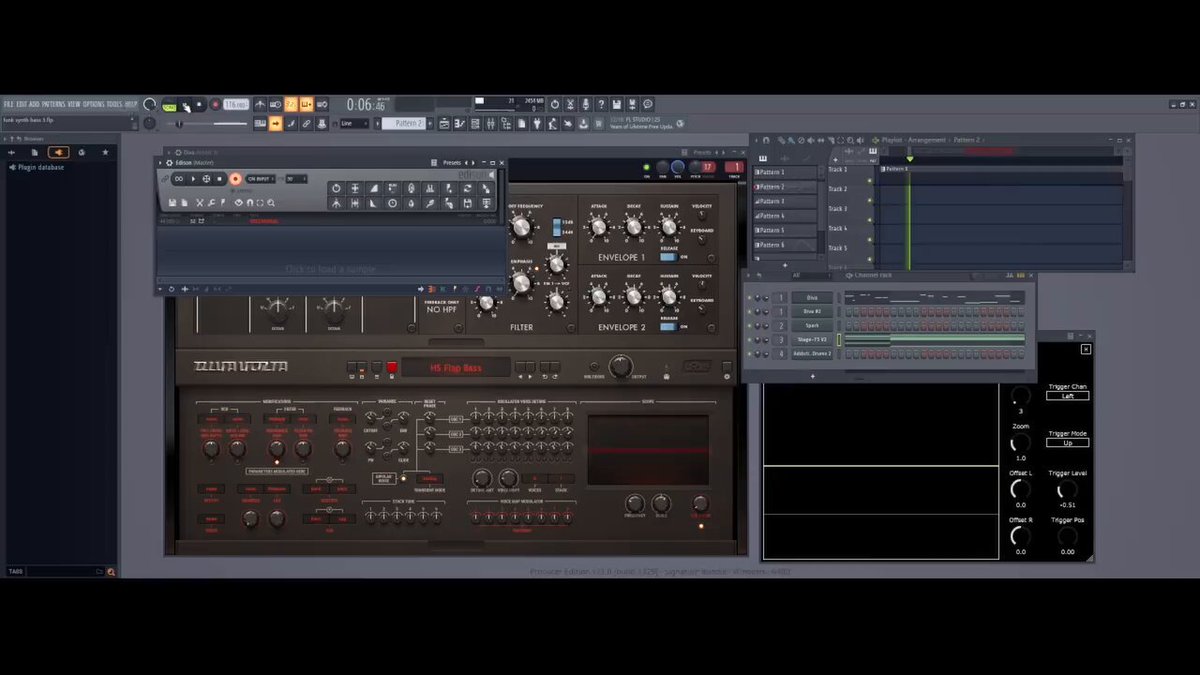Screen dimensions: 1200x675
Task: Select the Diva #2 channel button
Action: (x=812, y=312)
